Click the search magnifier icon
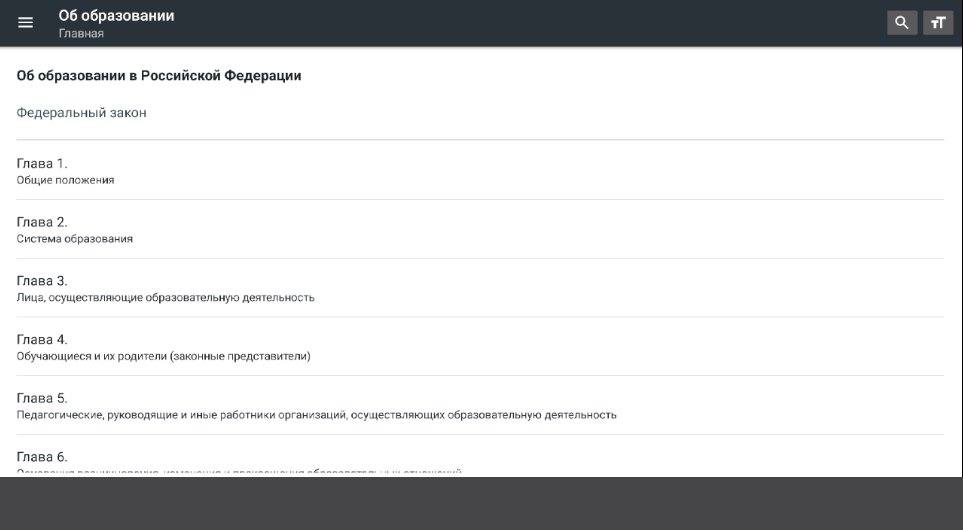Image resolution: width=963 pixels, height=530 pixels. [x=902, y=23]
